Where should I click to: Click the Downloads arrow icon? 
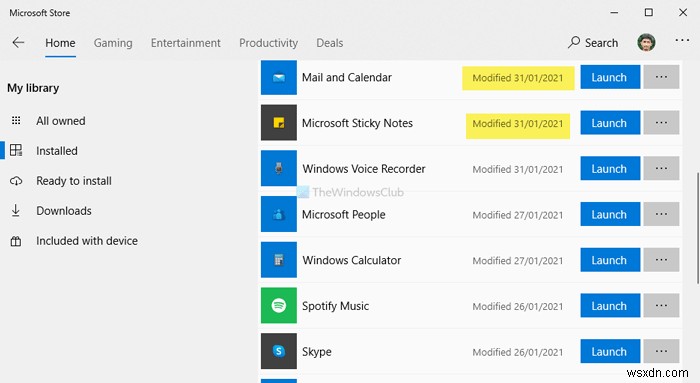[16, 211]
